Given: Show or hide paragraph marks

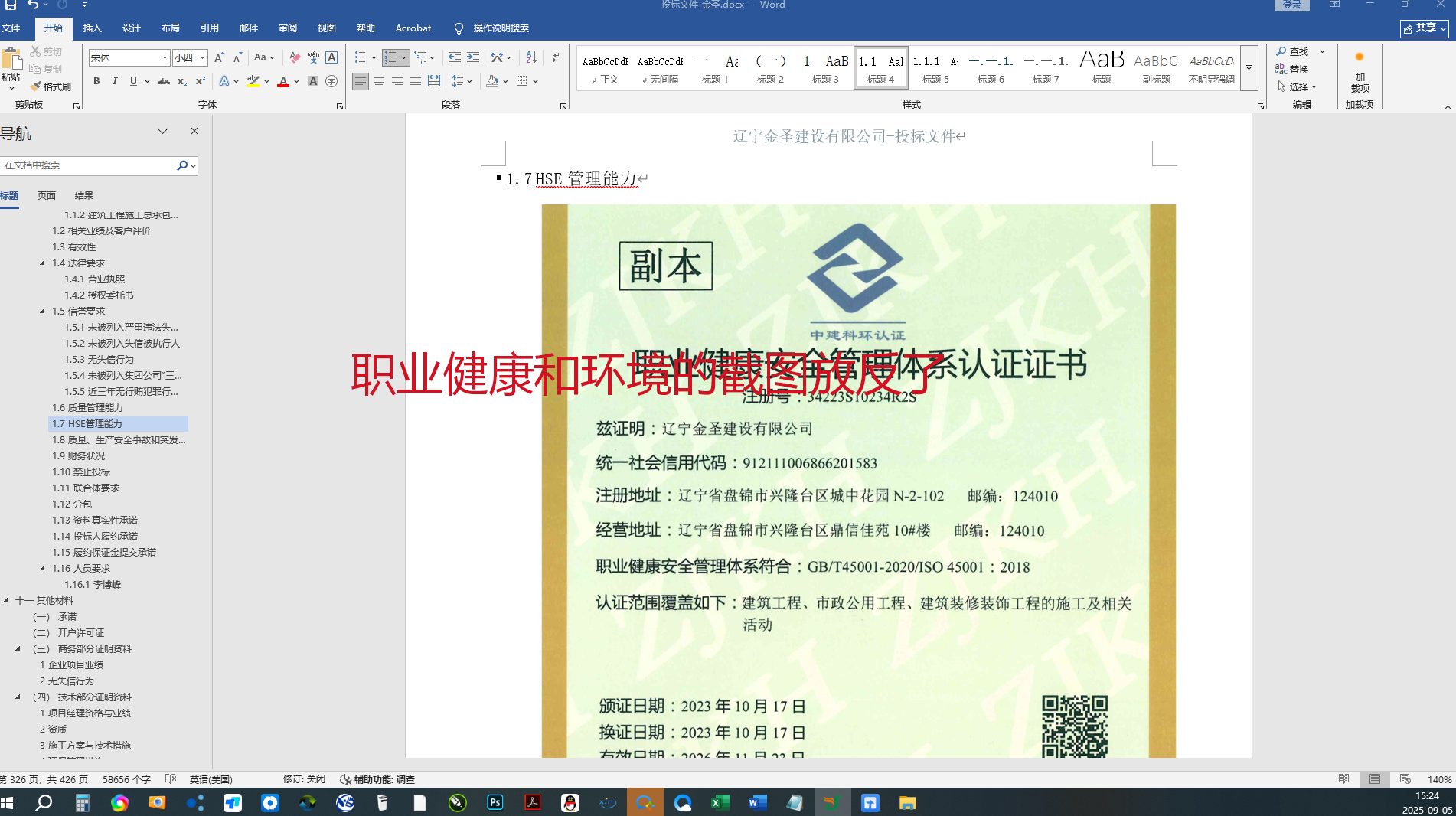Looking at the screenshot, I should tap(555, 57).
